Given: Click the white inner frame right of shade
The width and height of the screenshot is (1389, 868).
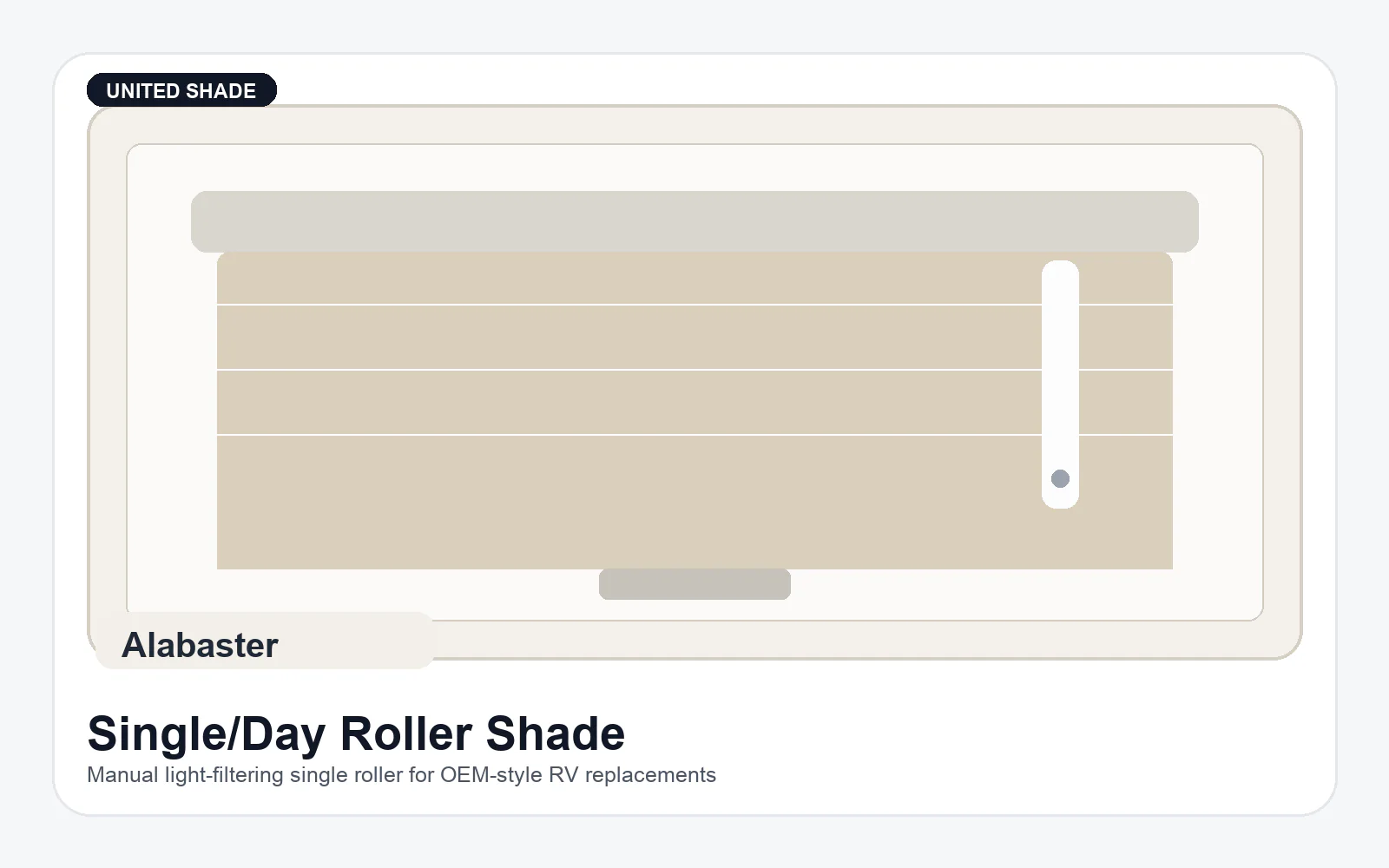Looking at the screenshot, I should (1217, 391).
